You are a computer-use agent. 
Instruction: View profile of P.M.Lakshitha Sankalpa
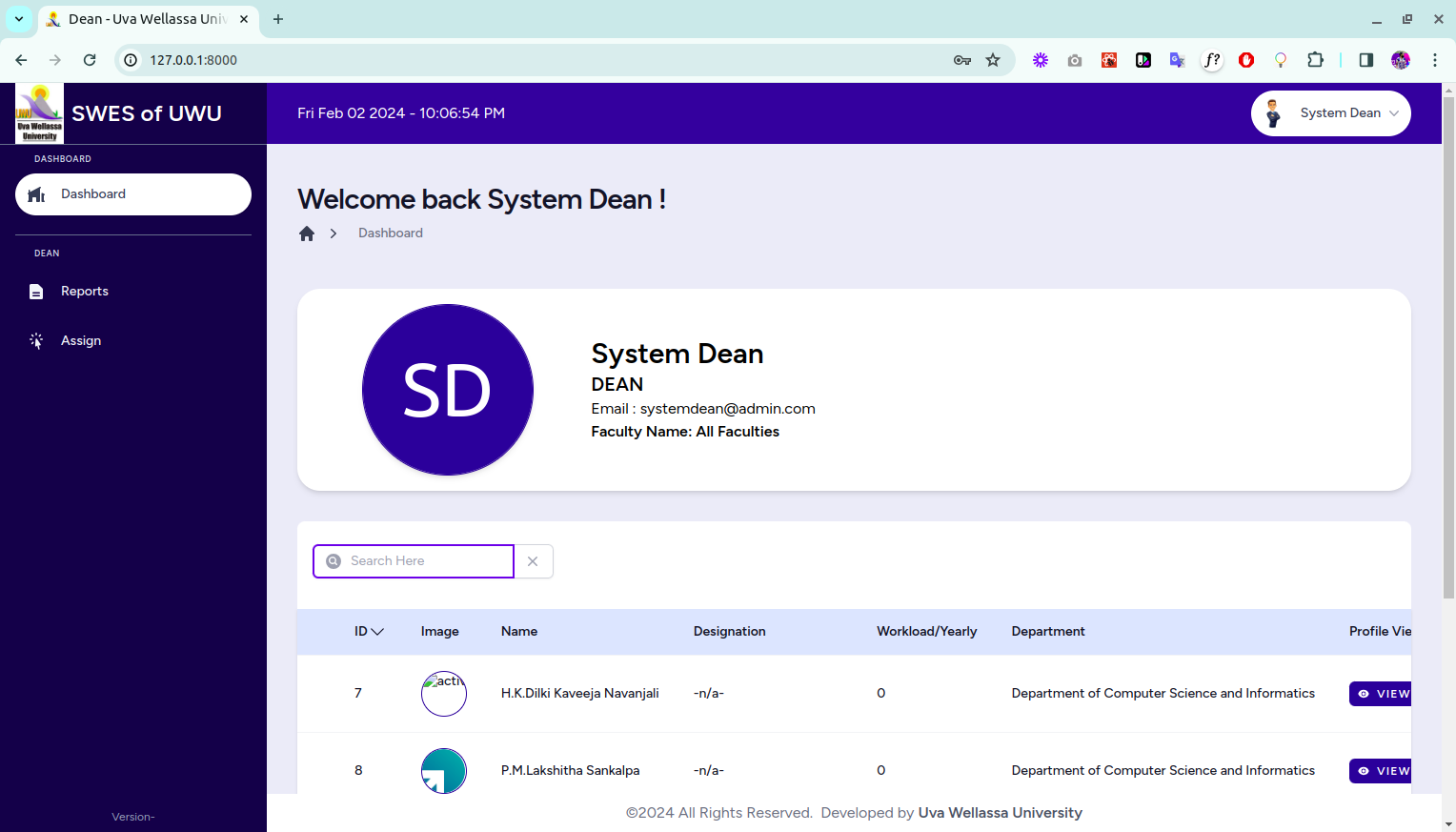point(1382,771)
